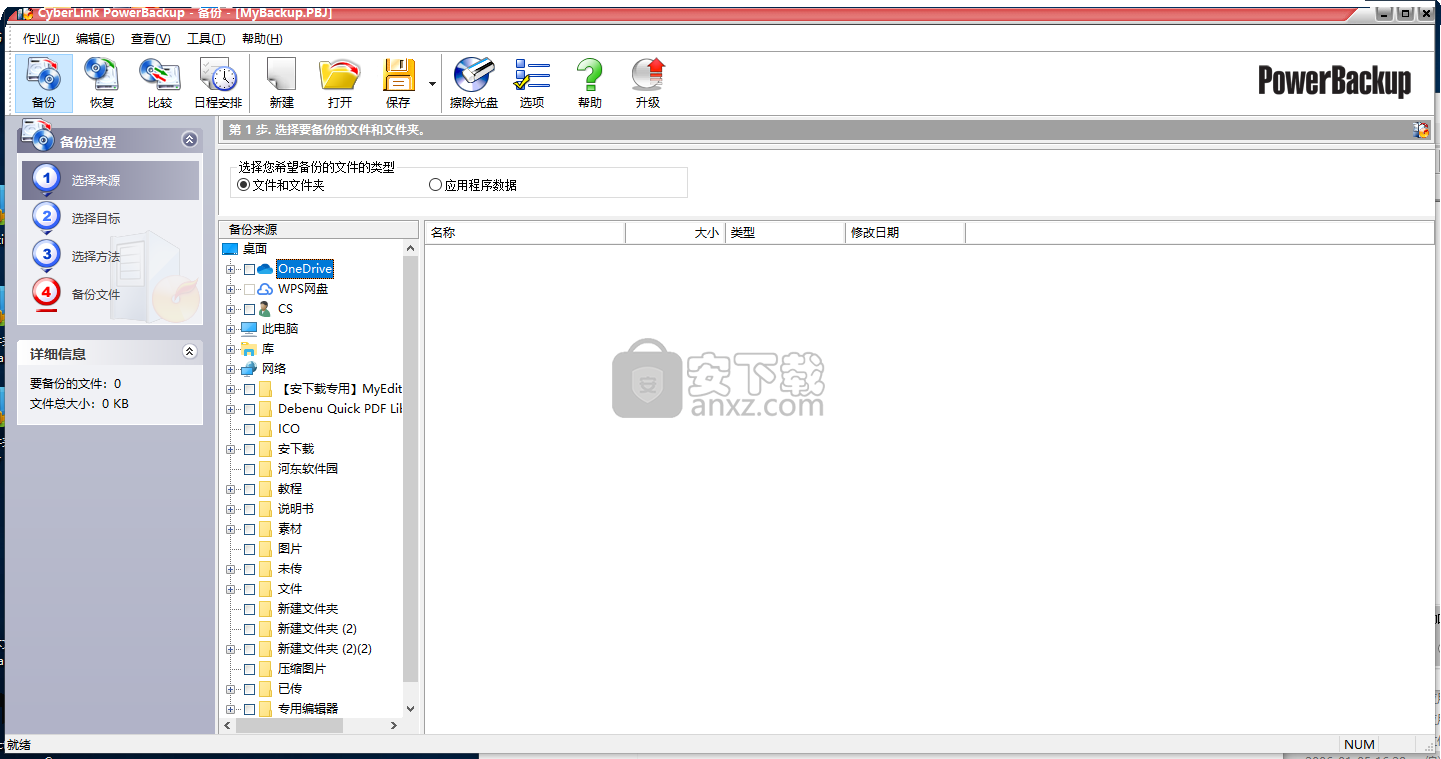Expand the 此电脑 tree node
The height and width of the screenshot is (759, 1441).
click(230, 329)
